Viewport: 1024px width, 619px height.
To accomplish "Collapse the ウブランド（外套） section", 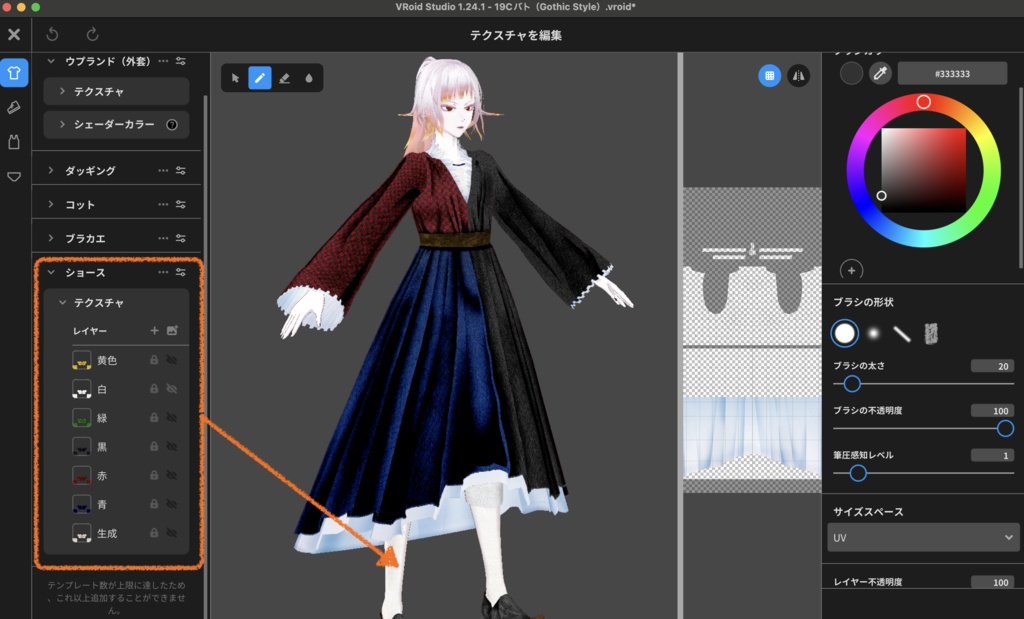I will [50, 61].
